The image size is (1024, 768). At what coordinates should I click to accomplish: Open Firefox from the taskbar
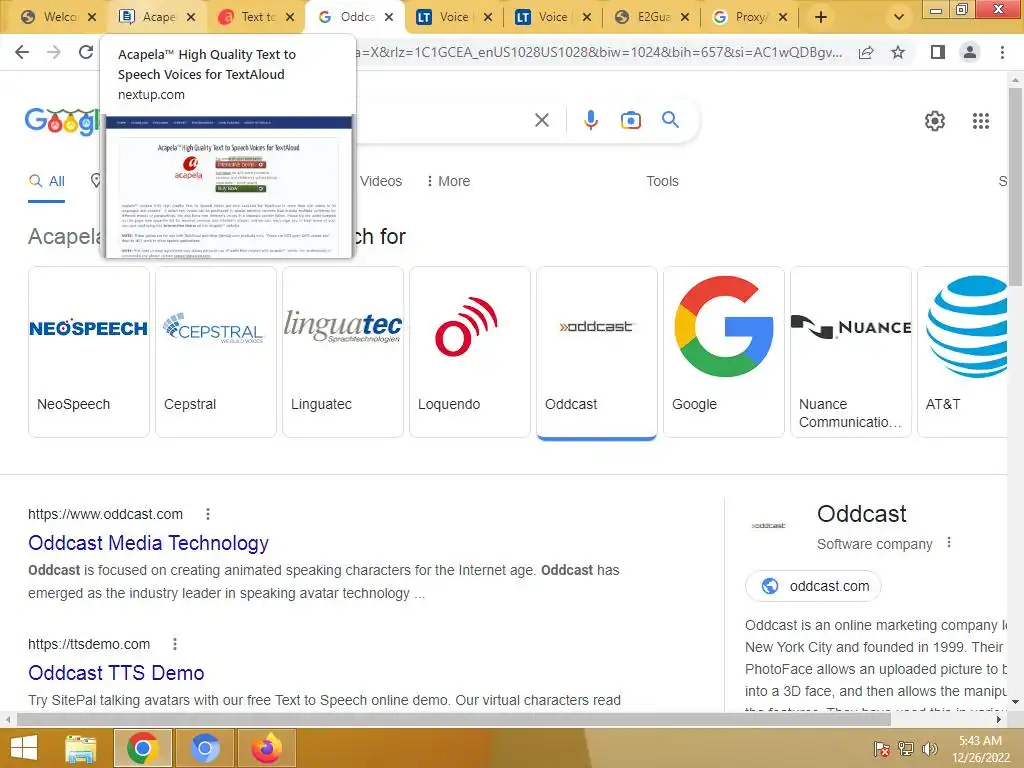(266, 748)
